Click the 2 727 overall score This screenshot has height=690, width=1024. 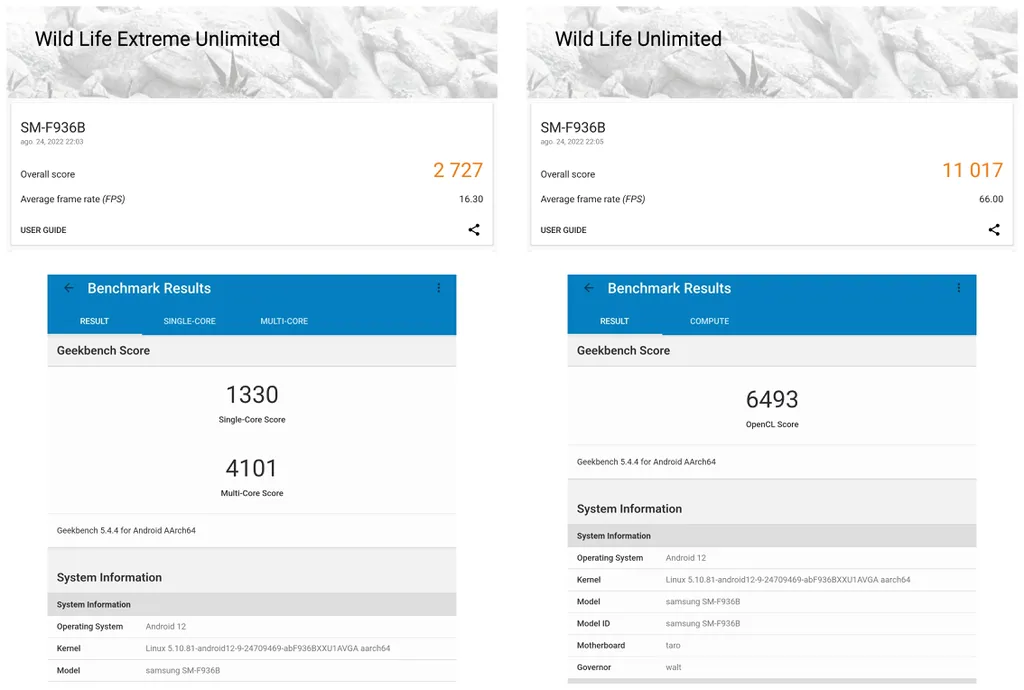point(458,171)
